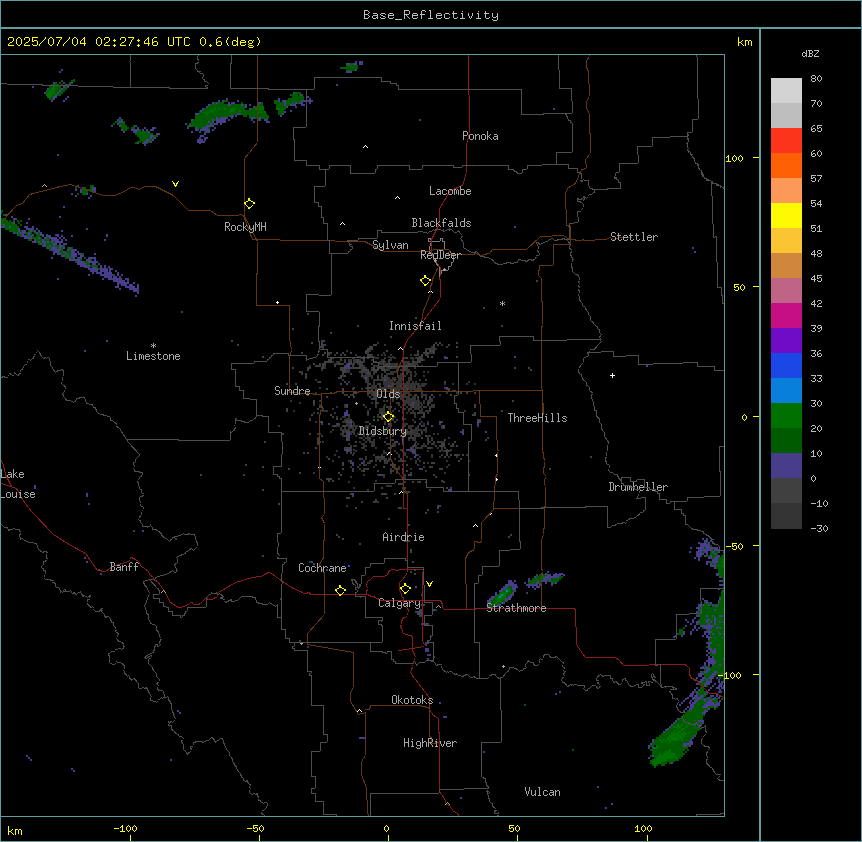Viewport: 862px width, 842px height.
Task: Select the blue 33-36 dBZ legend swatch
Action: [786, 365]
